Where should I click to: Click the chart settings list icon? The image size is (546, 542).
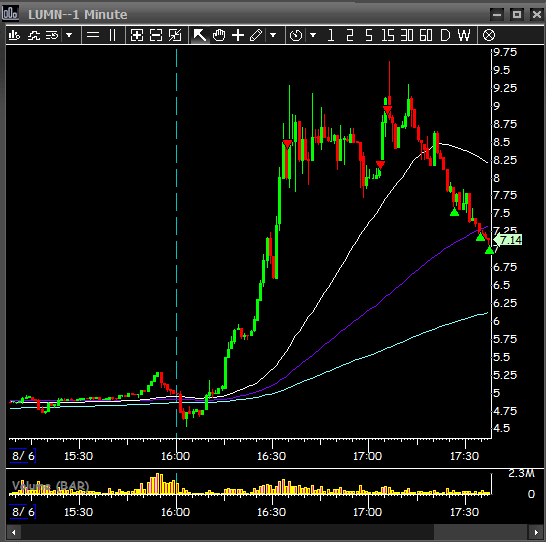[52, 35]
